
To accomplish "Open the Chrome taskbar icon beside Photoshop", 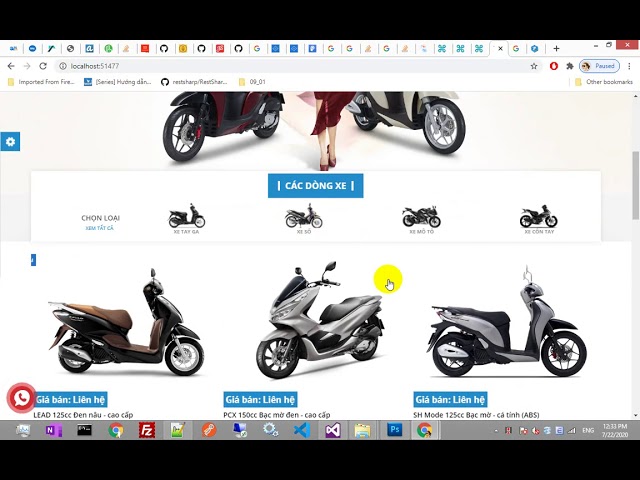I will coord(424,430).
